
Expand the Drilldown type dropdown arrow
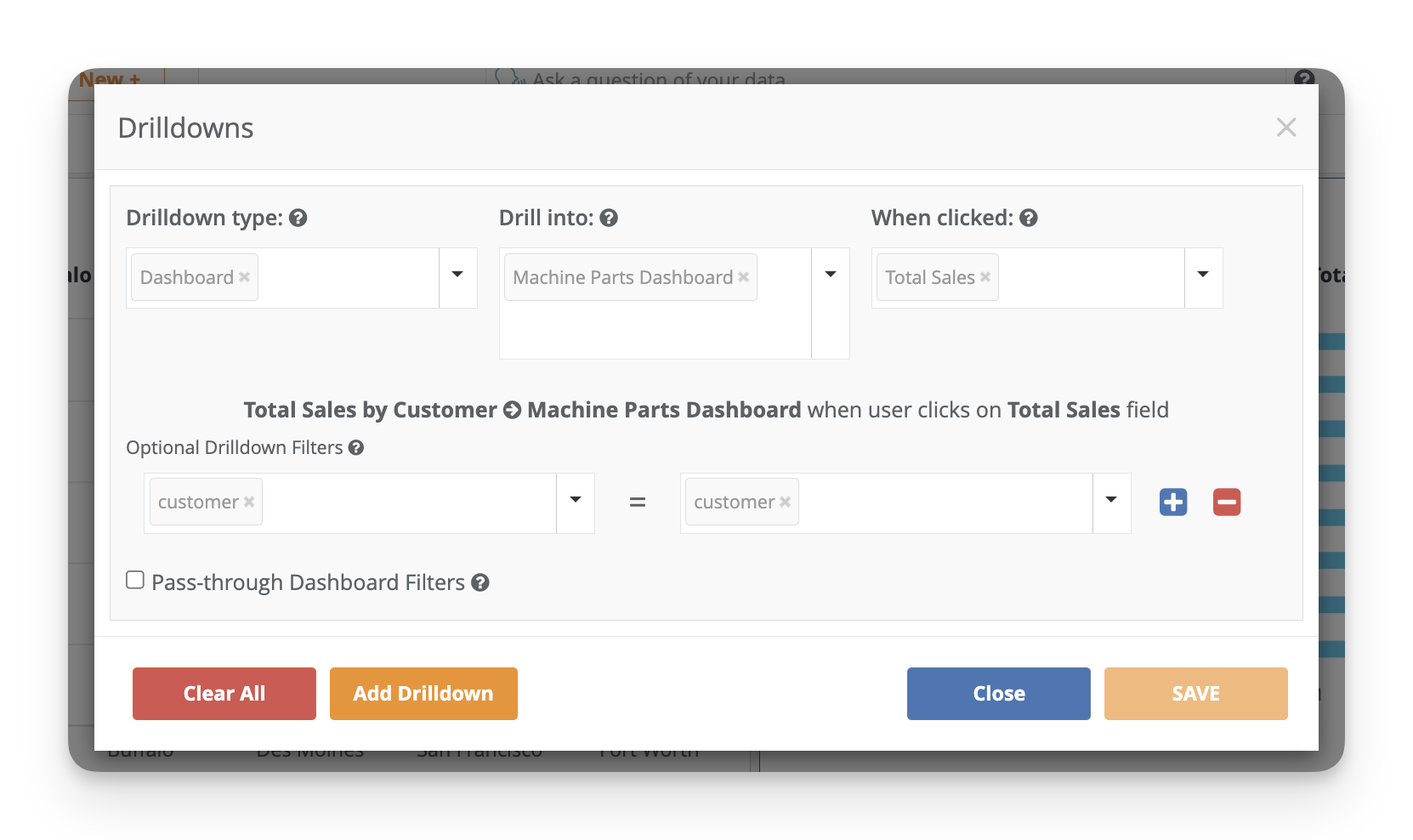point(457,275)
